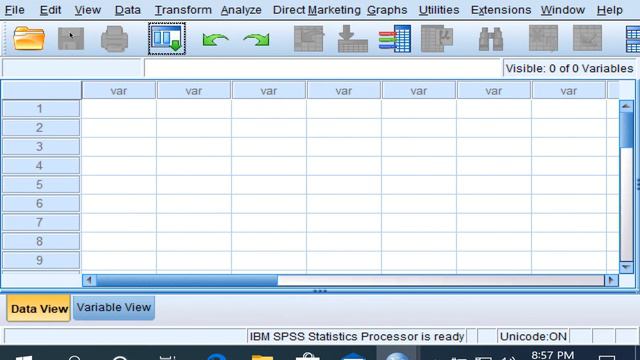
Task: Click the vertical scrollbar thumb
Action: click(626, 130)
